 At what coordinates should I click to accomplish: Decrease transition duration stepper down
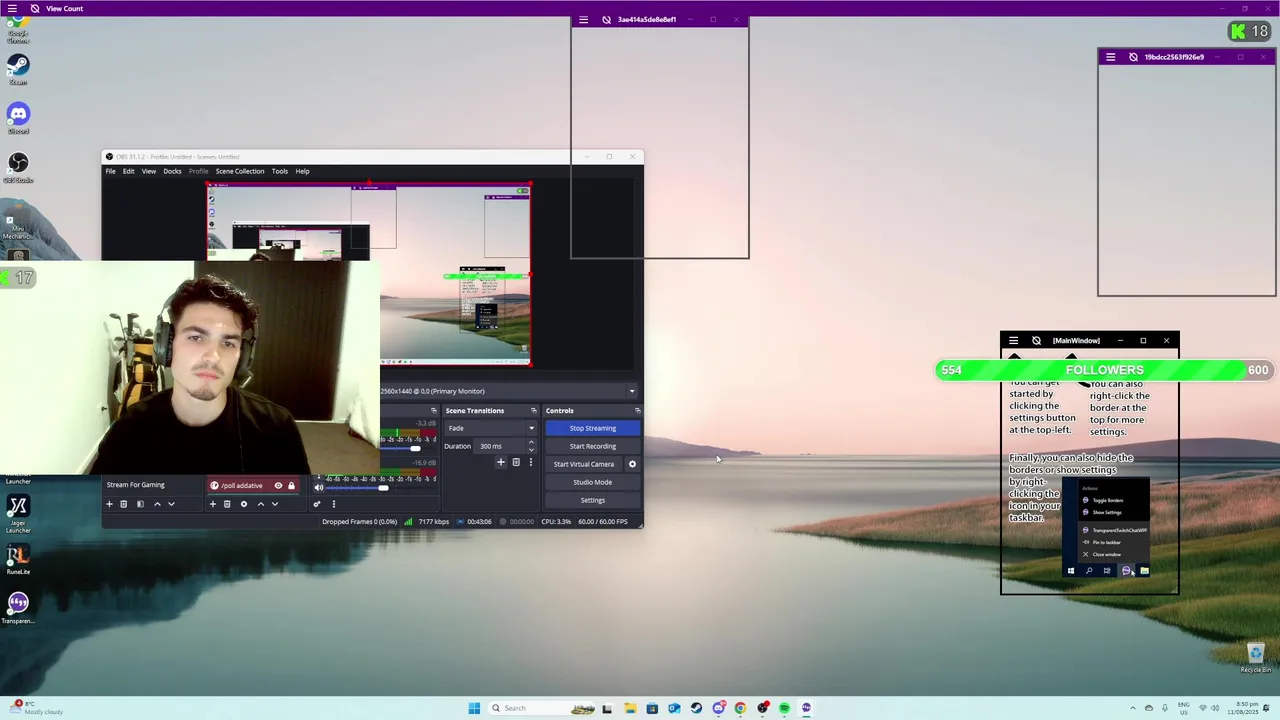[x=531, y=449]
